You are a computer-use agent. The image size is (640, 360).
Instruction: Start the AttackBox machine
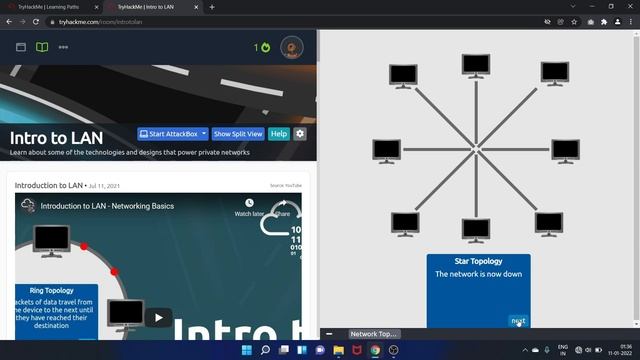tap(169, 134)
